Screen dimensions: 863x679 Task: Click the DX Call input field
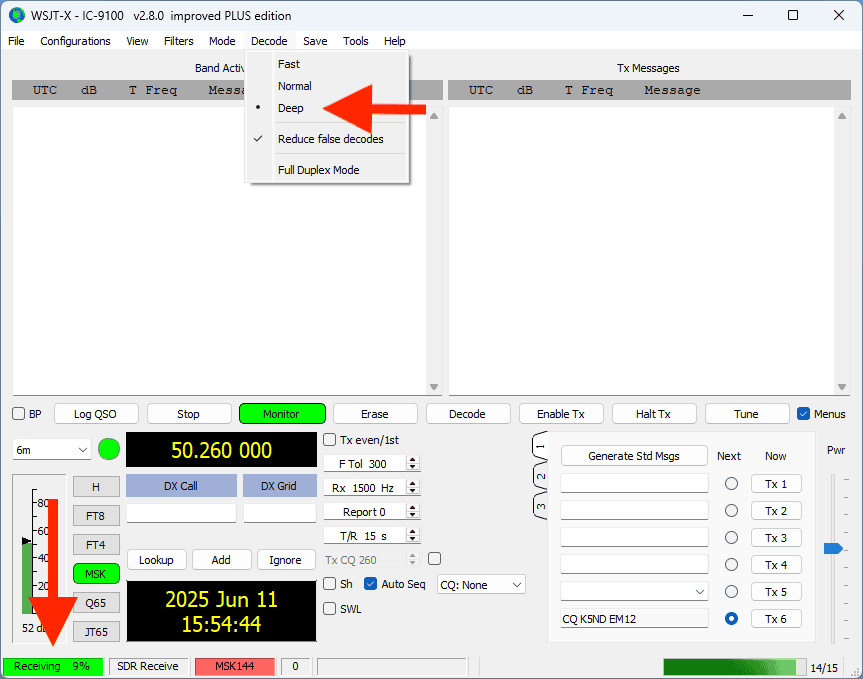[181, 513]
